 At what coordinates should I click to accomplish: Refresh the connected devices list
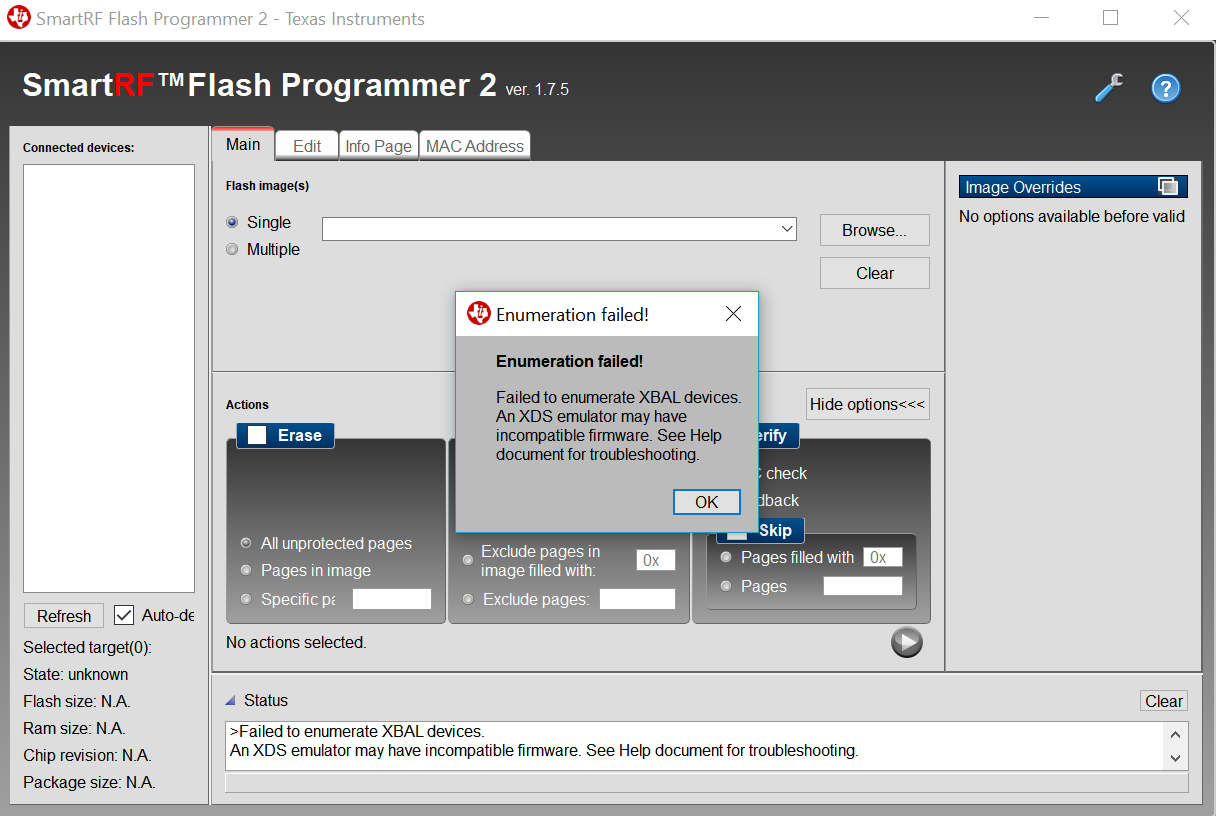64,616
